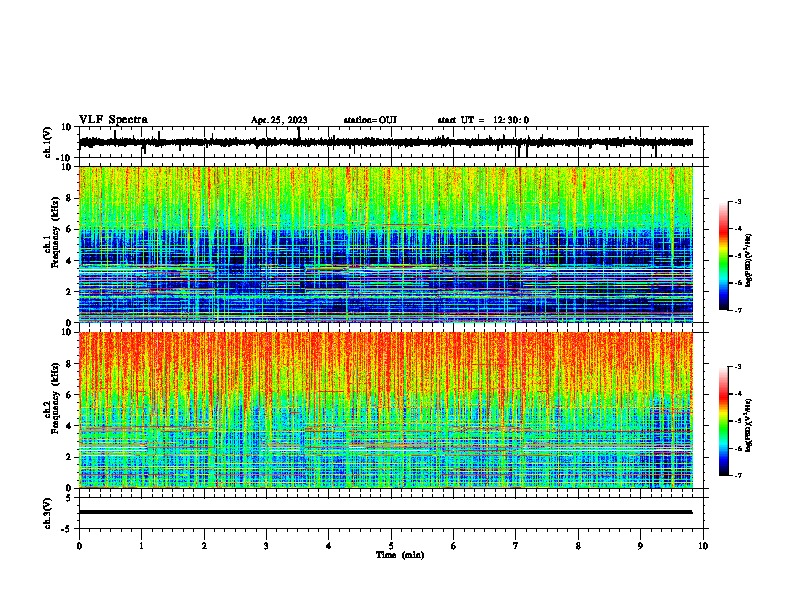Click the '-3' label on ch.1 color scale

(x=737, y=201)
